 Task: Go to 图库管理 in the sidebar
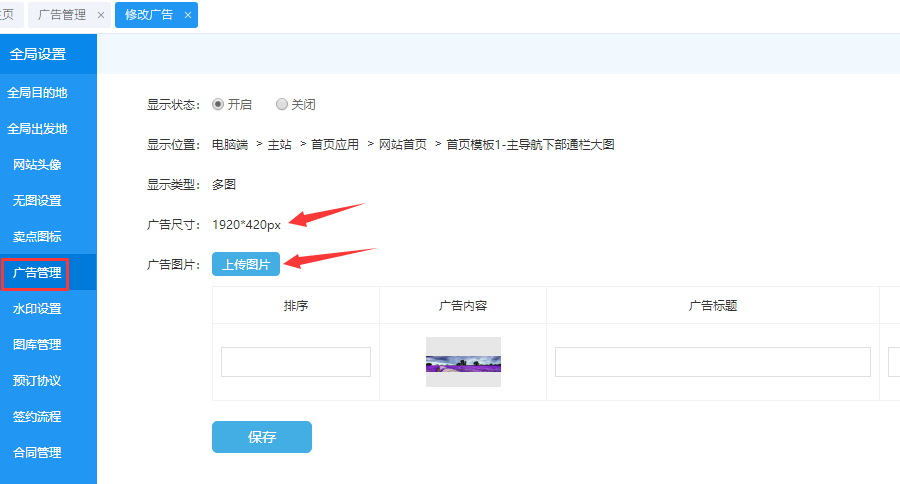point(37,345)
